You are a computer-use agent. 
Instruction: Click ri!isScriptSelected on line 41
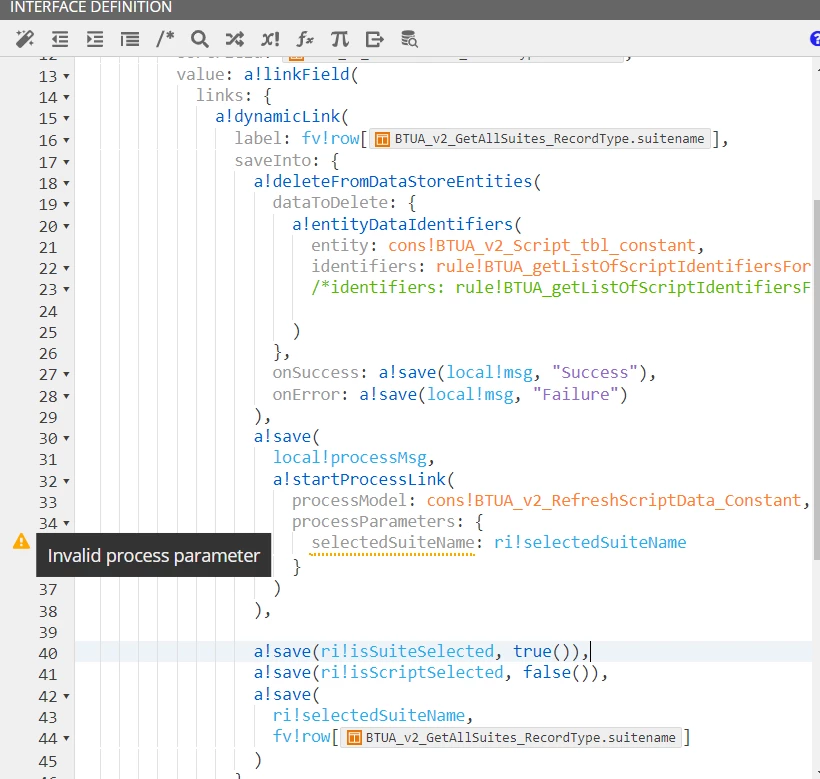point(412,672)
